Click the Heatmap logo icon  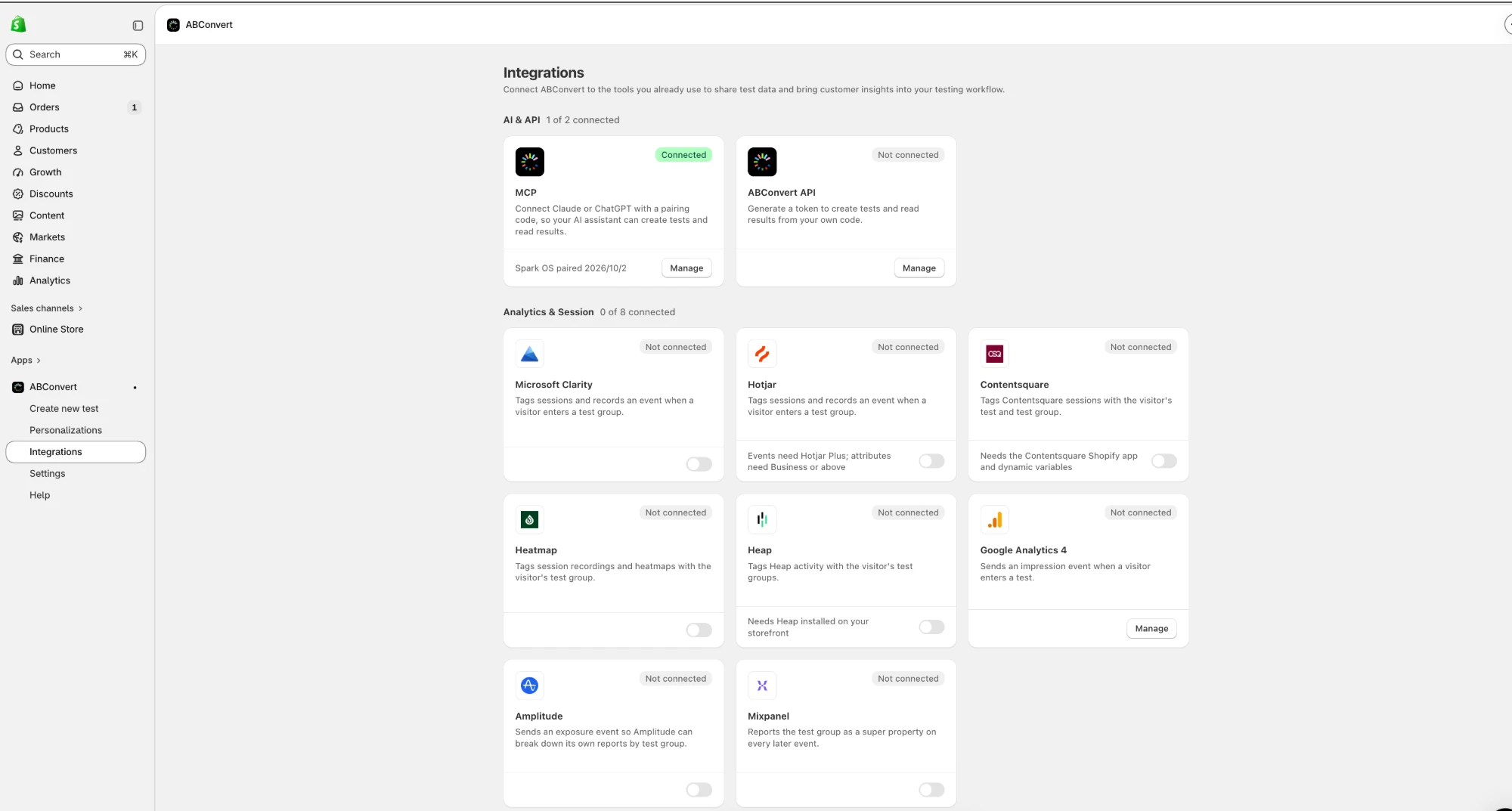point(529,519)
